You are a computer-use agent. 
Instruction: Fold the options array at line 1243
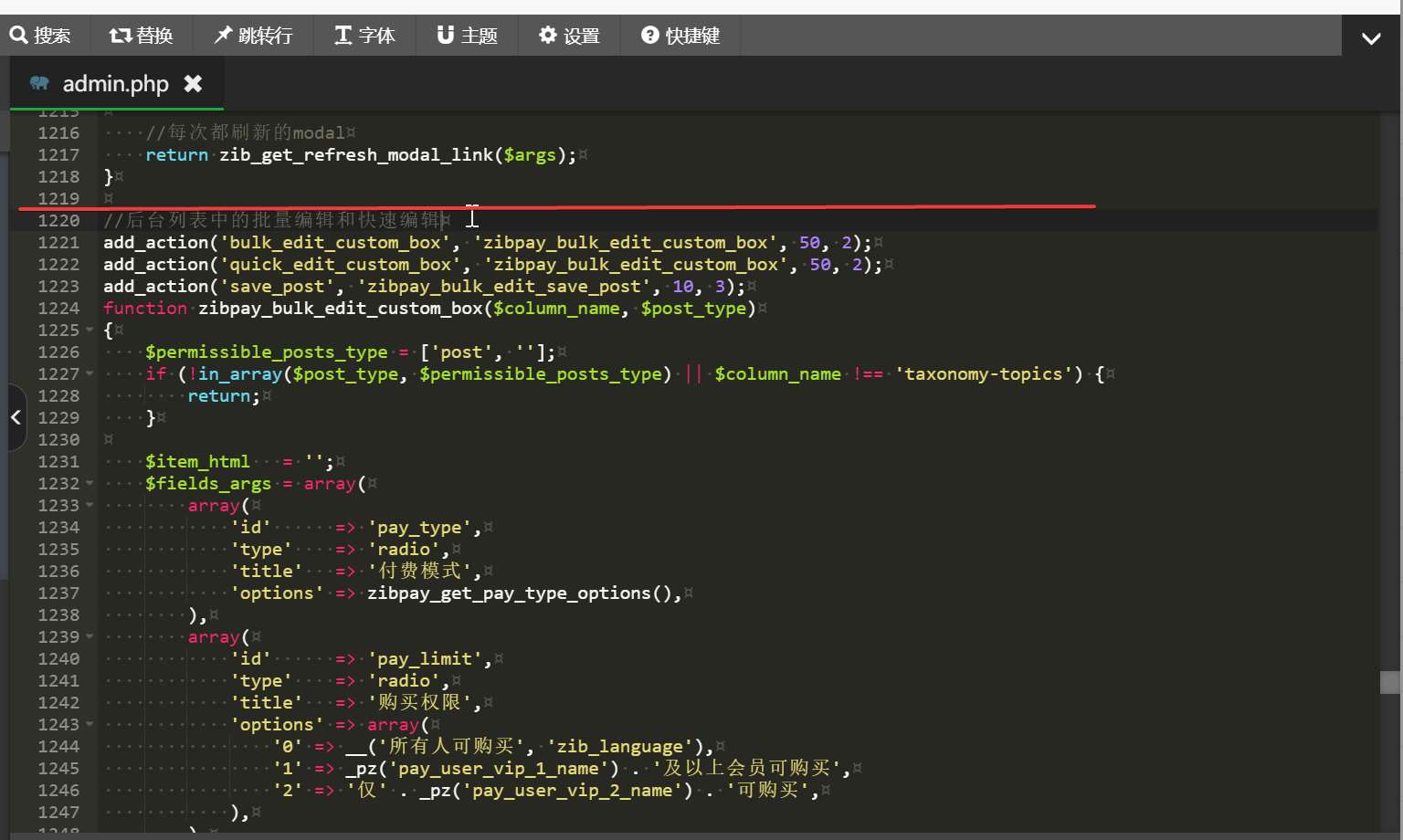90,725
